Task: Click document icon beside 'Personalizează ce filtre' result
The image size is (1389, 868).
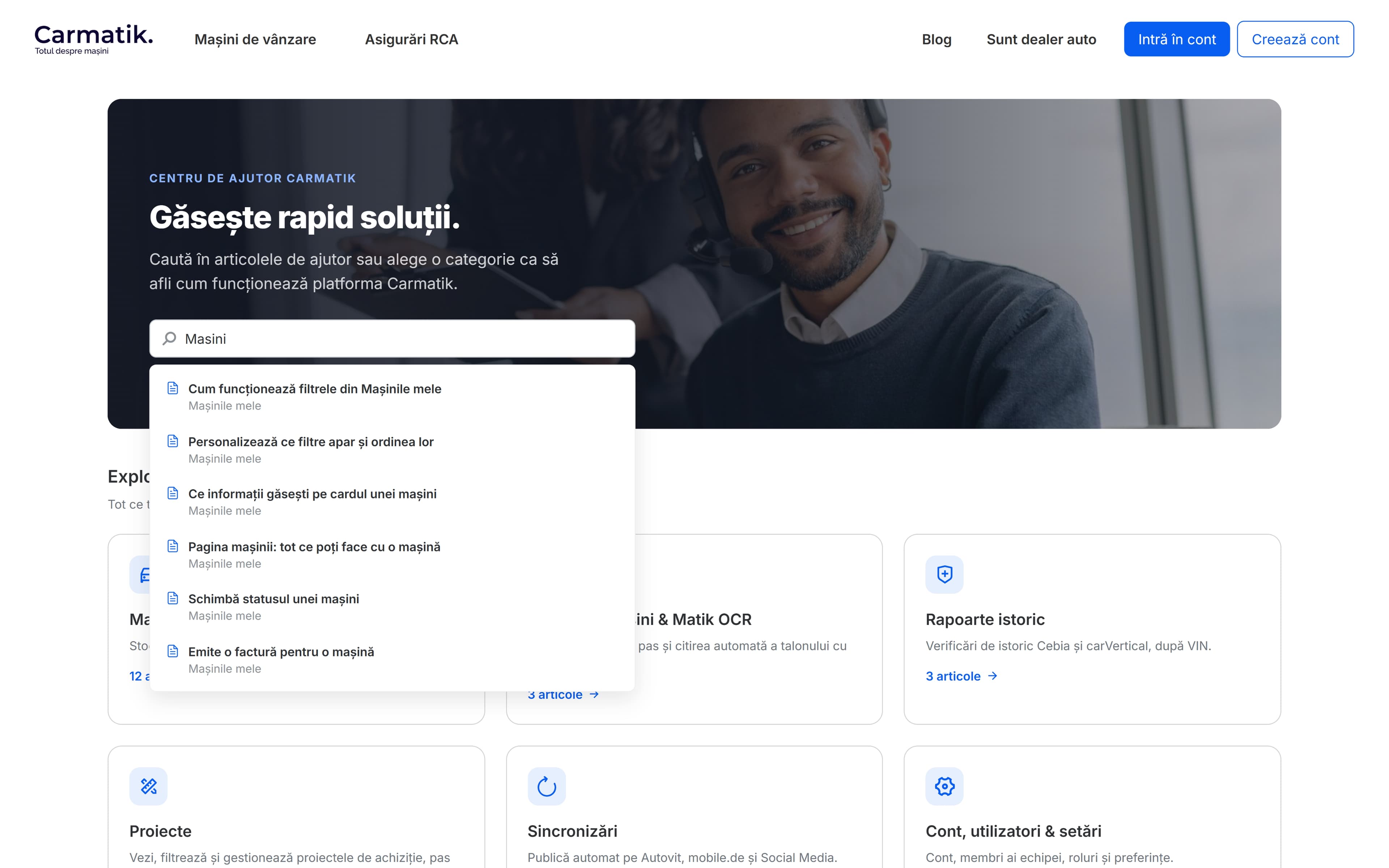Action: click(173, 442)
